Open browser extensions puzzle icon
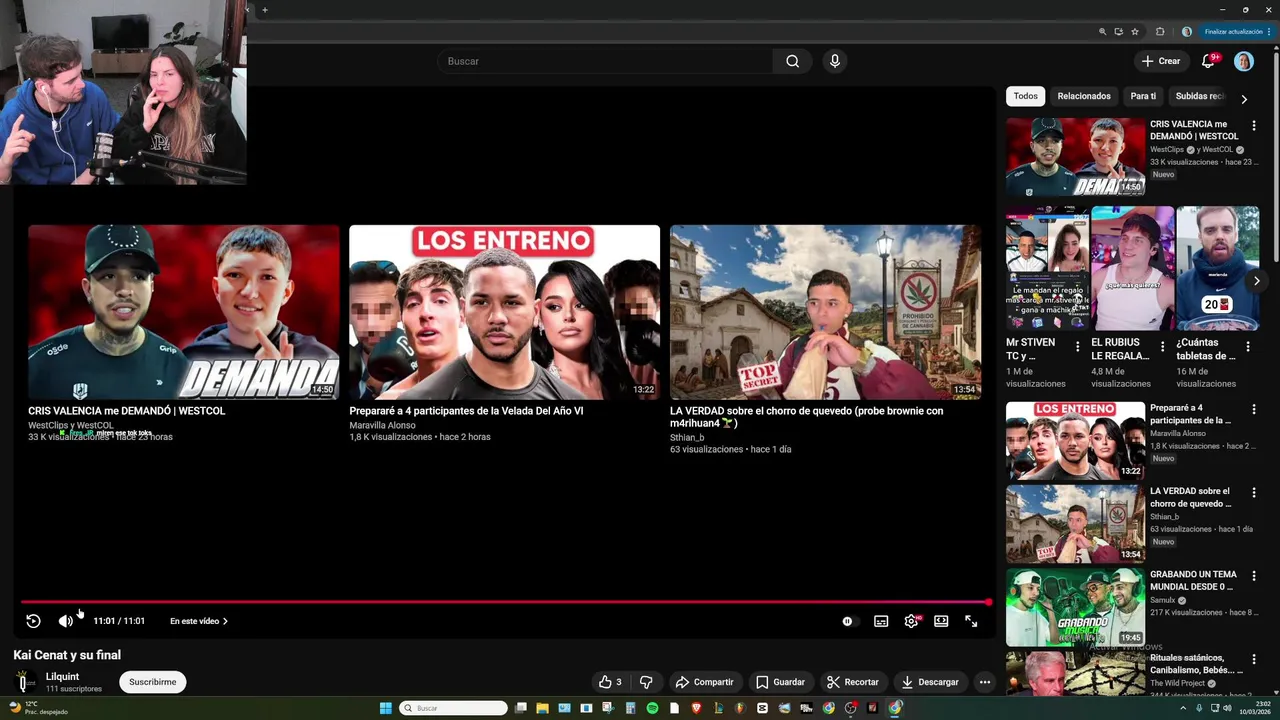 (1160, 31)
